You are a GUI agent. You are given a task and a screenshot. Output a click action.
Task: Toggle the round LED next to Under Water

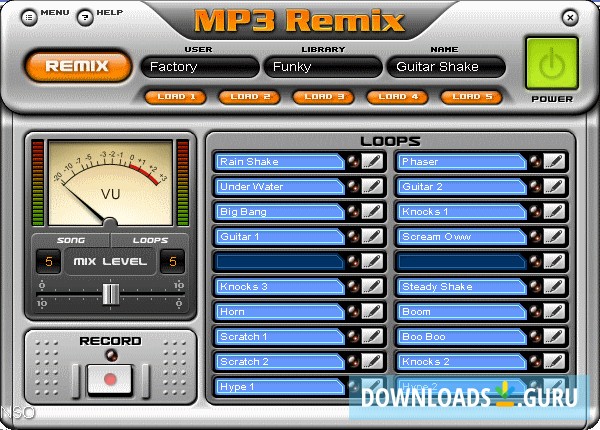[x=353, y=187]
